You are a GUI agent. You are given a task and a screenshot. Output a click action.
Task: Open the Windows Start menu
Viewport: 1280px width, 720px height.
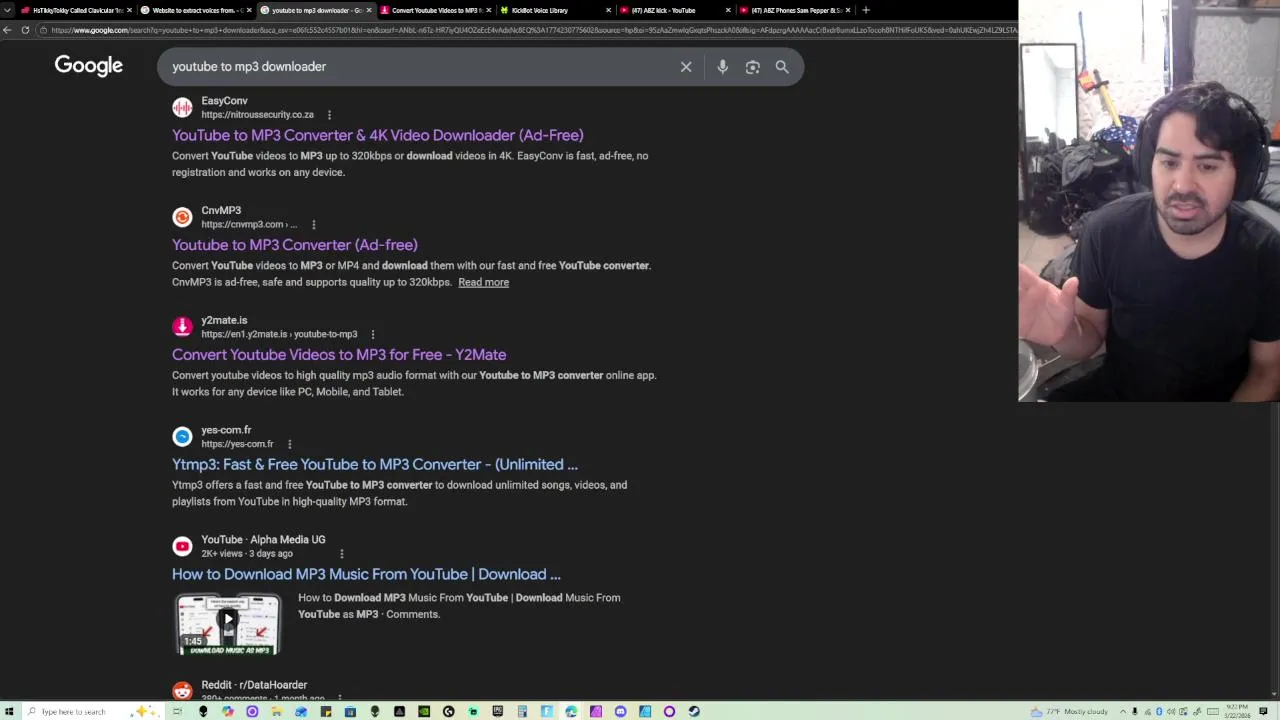9,711
